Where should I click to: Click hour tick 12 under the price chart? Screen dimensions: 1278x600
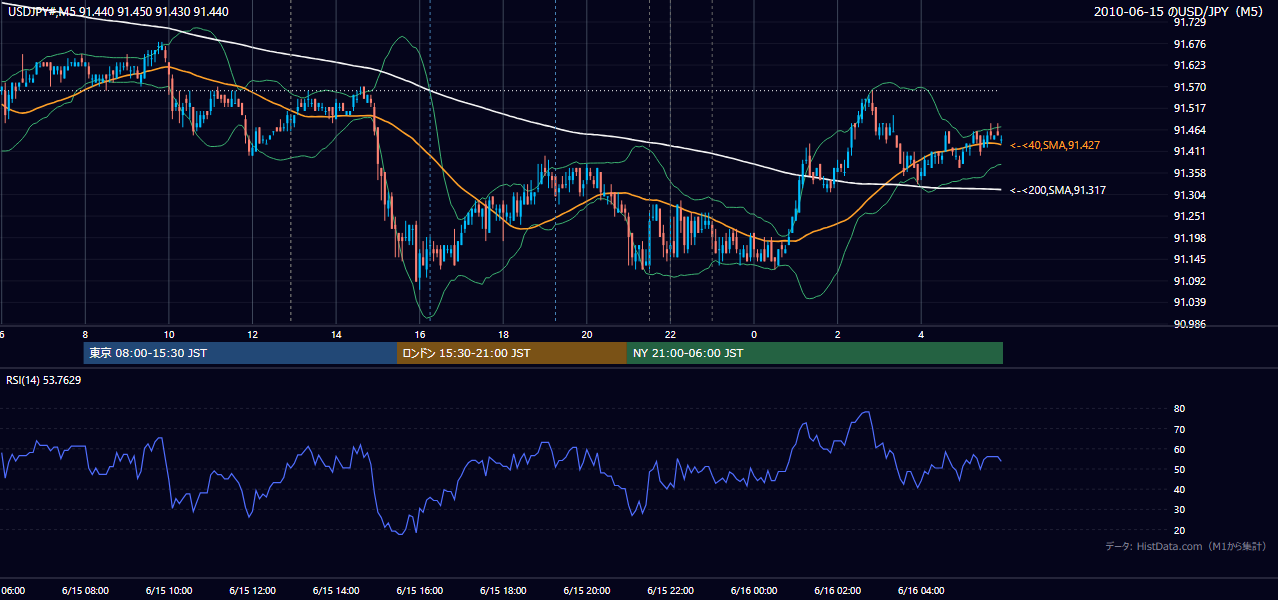[252, 334]
